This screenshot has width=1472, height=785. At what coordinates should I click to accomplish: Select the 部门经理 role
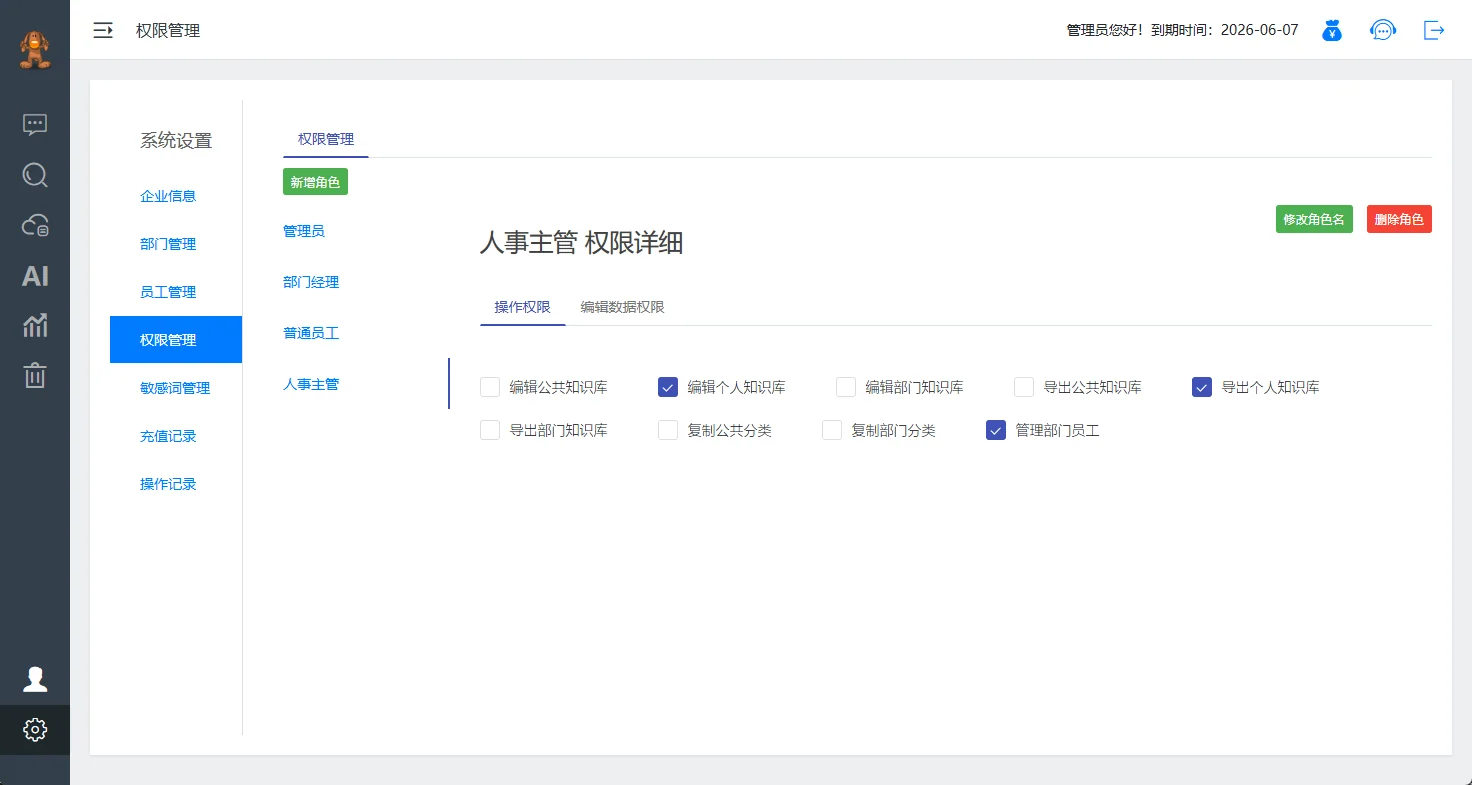point(311,282)
